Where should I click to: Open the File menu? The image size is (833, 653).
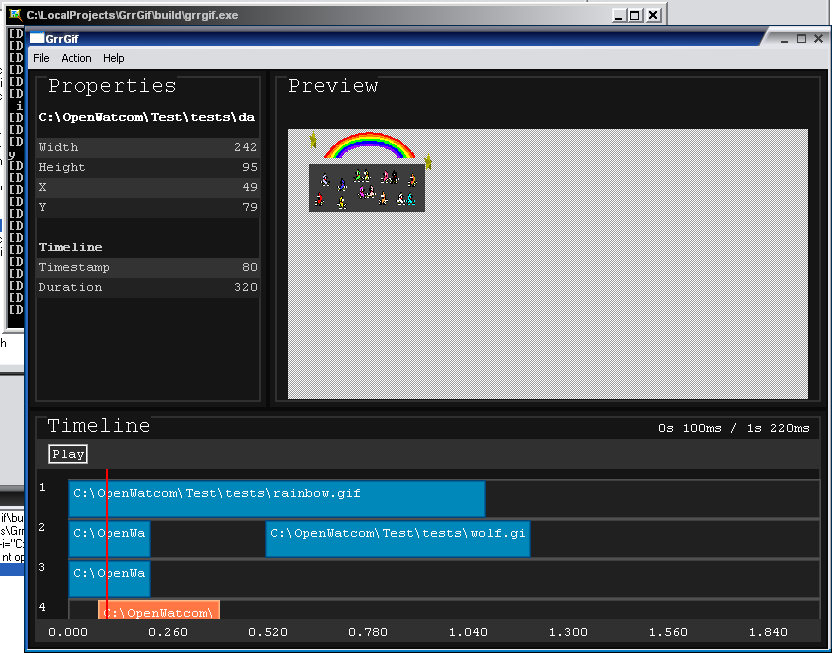click(x=41, y=59)
